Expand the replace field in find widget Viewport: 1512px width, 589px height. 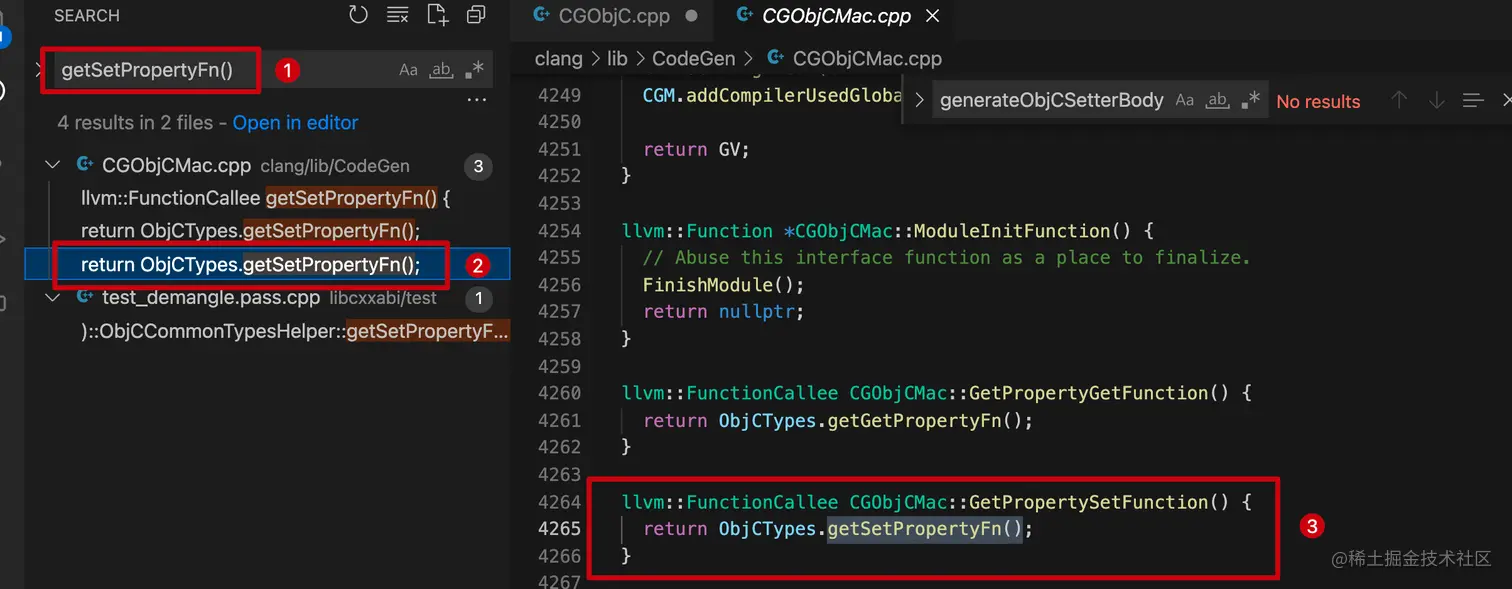tap(919, 99)
